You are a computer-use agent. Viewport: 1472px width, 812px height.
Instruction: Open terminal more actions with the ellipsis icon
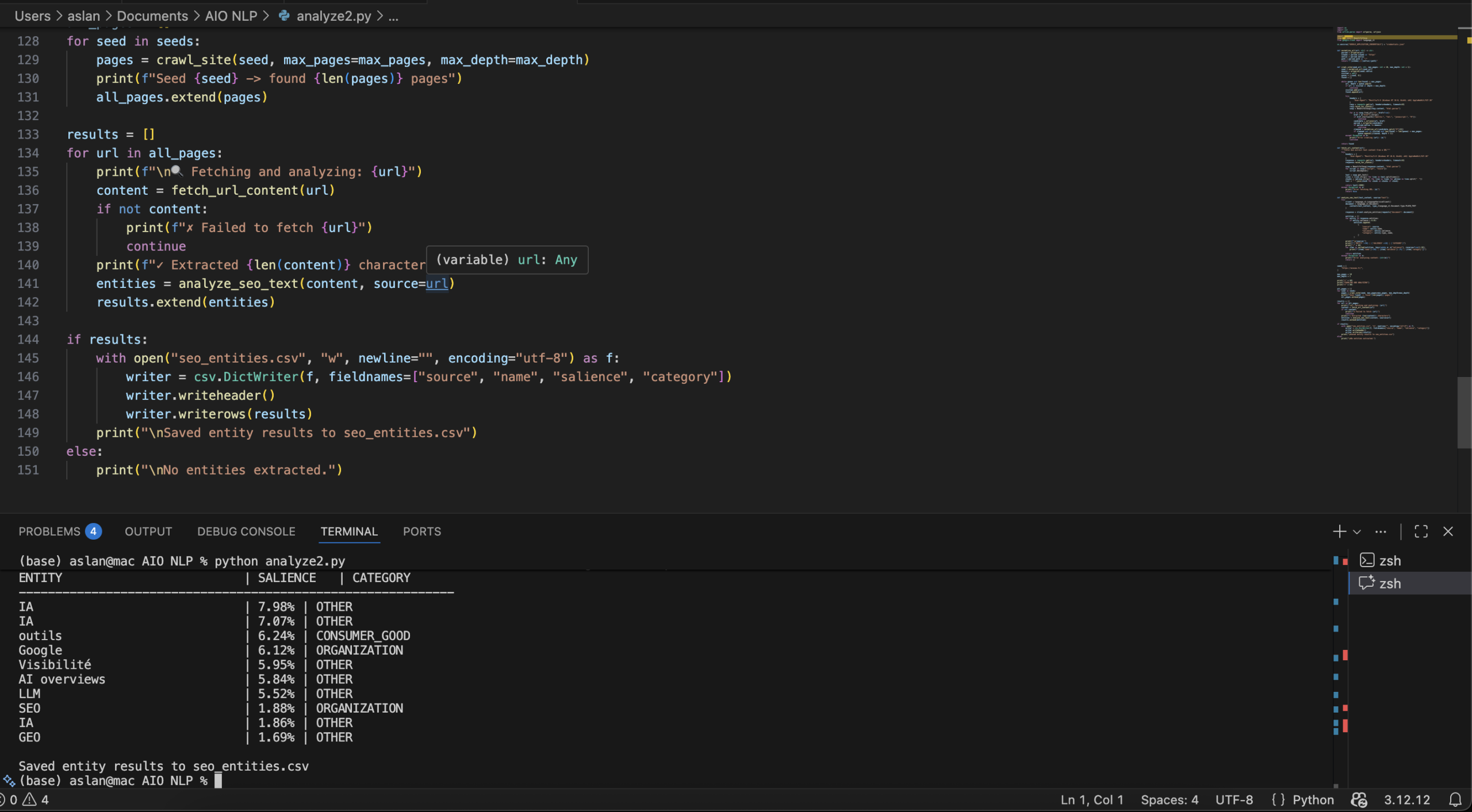[x=1381, y=532]
